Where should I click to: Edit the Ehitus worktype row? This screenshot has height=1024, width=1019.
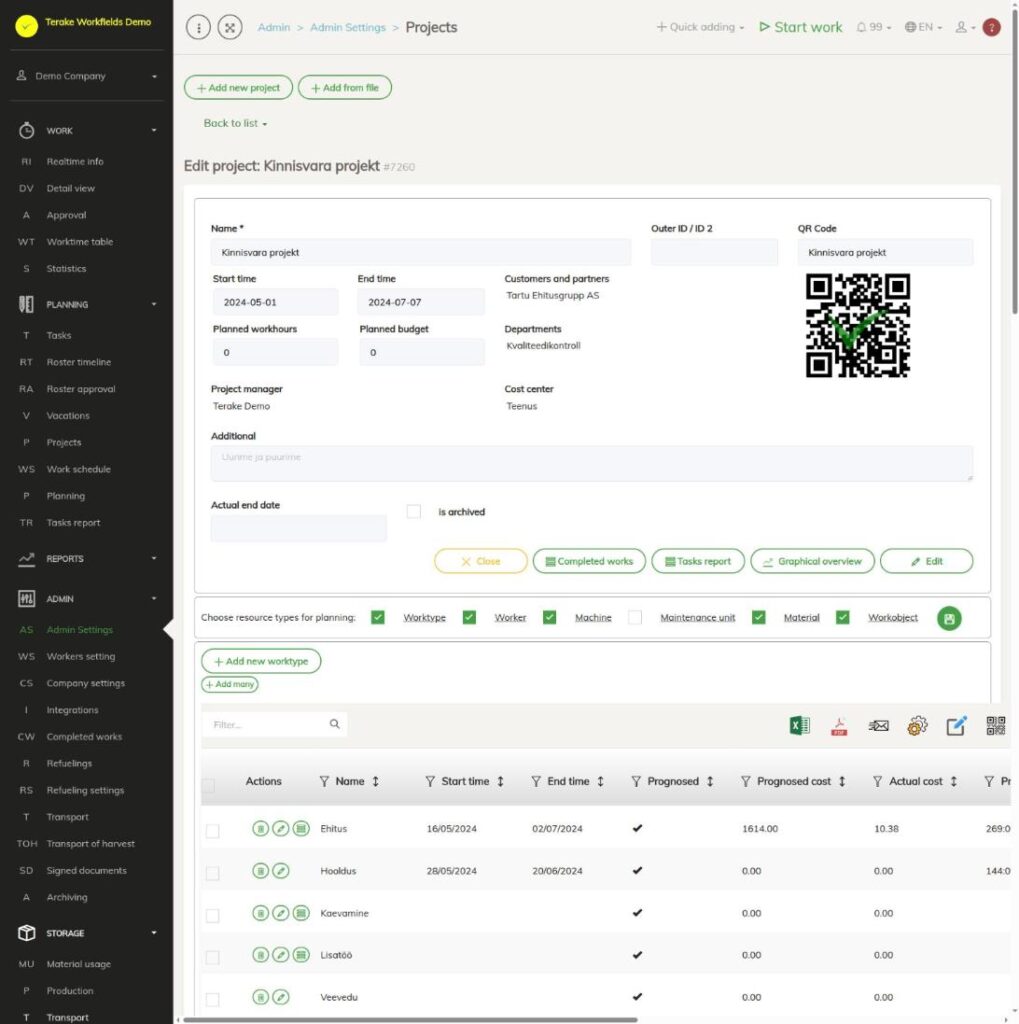(x=280, y=828)
